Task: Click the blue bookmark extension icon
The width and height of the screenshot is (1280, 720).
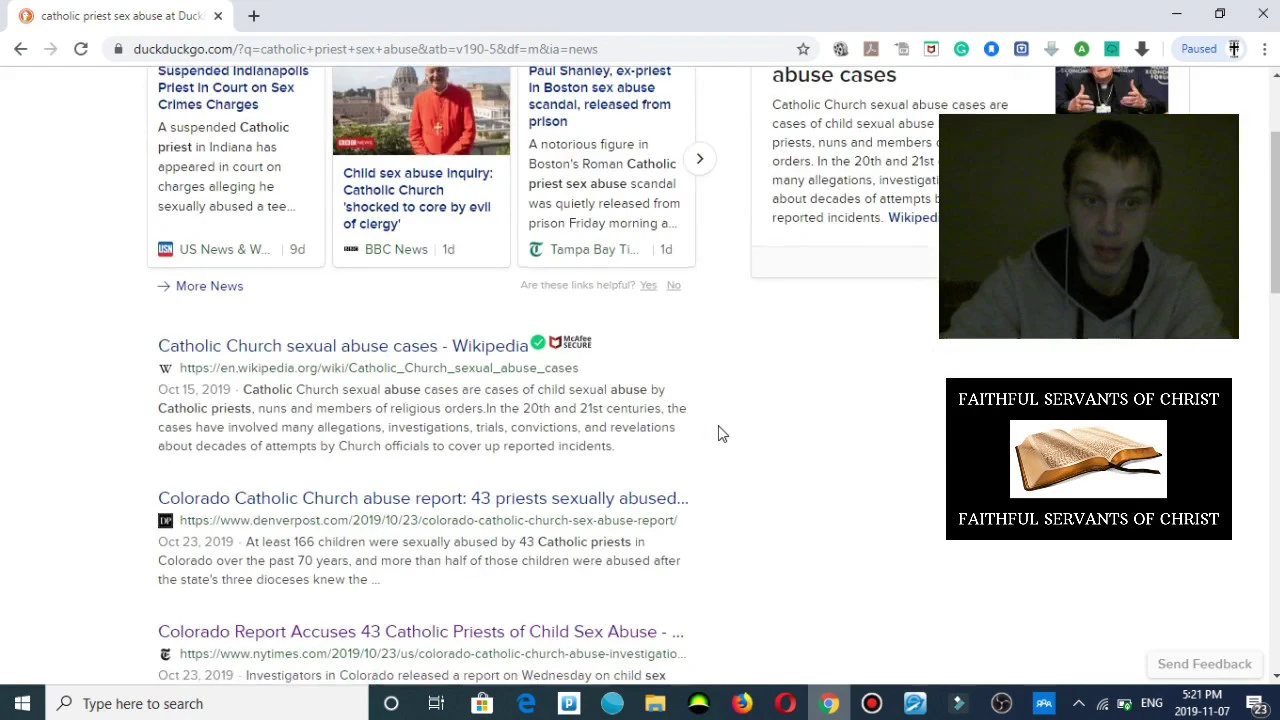Action: pos(991,49)
